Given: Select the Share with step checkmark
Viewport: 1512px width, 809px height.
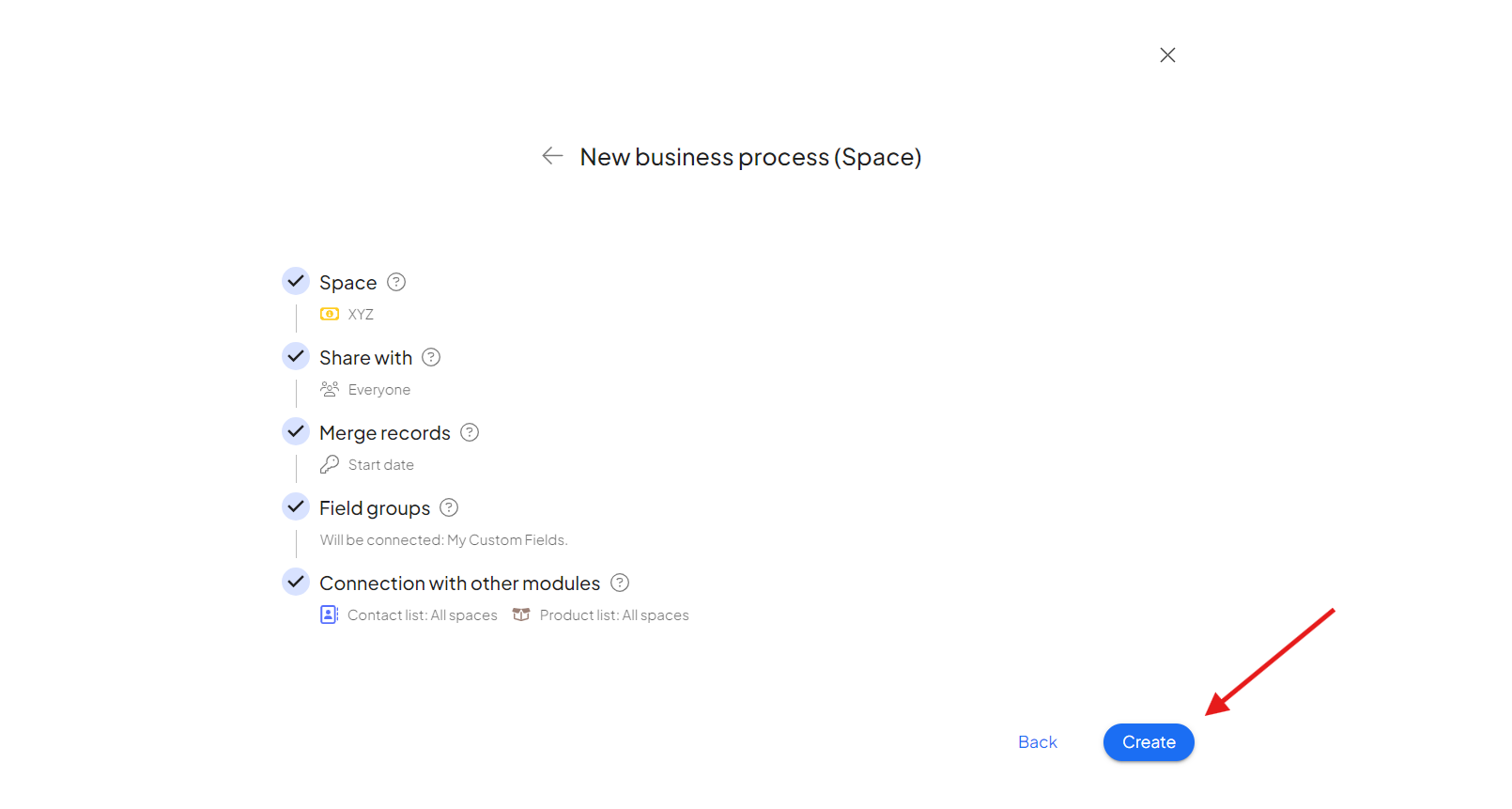Looking at the screenshot, I should (x=296, y=356).
